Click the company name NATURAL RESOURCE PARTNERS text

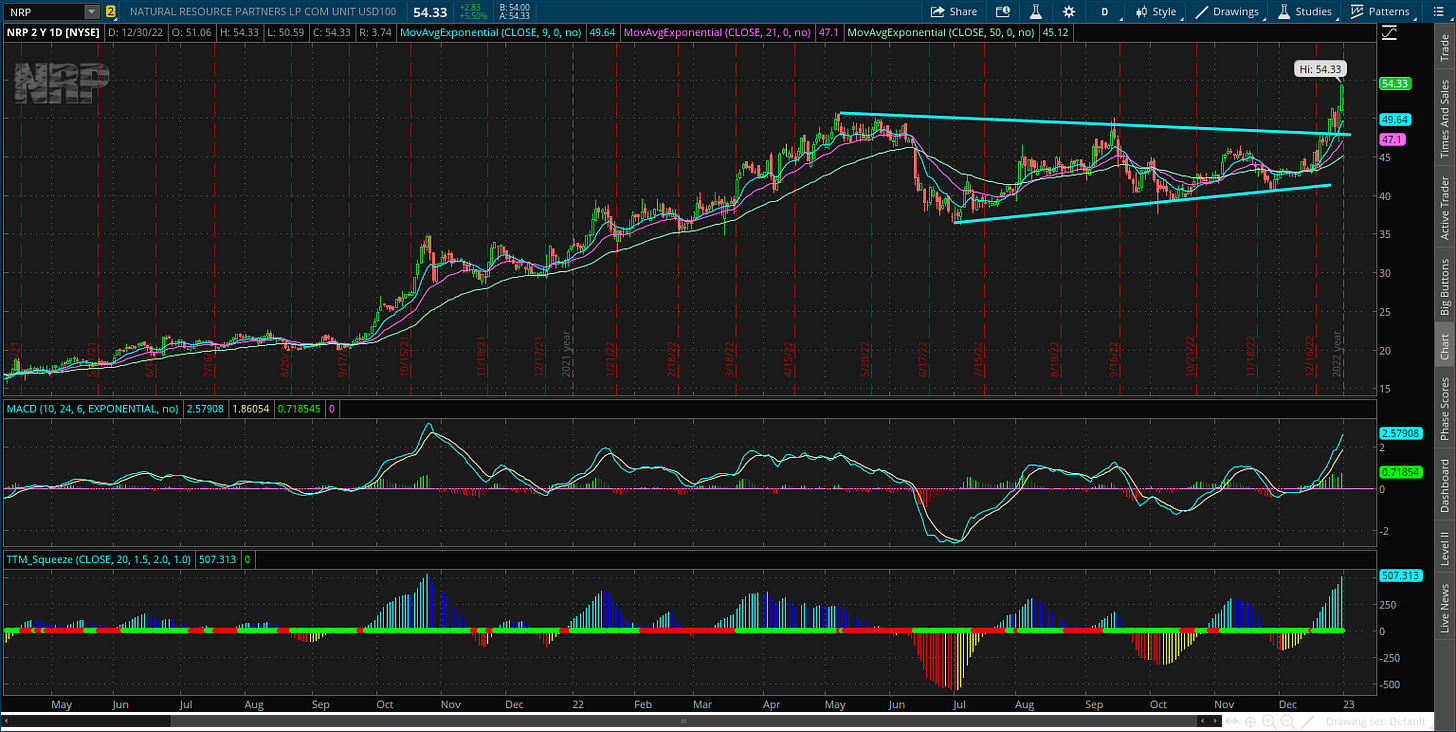click(x=262, y=12)
